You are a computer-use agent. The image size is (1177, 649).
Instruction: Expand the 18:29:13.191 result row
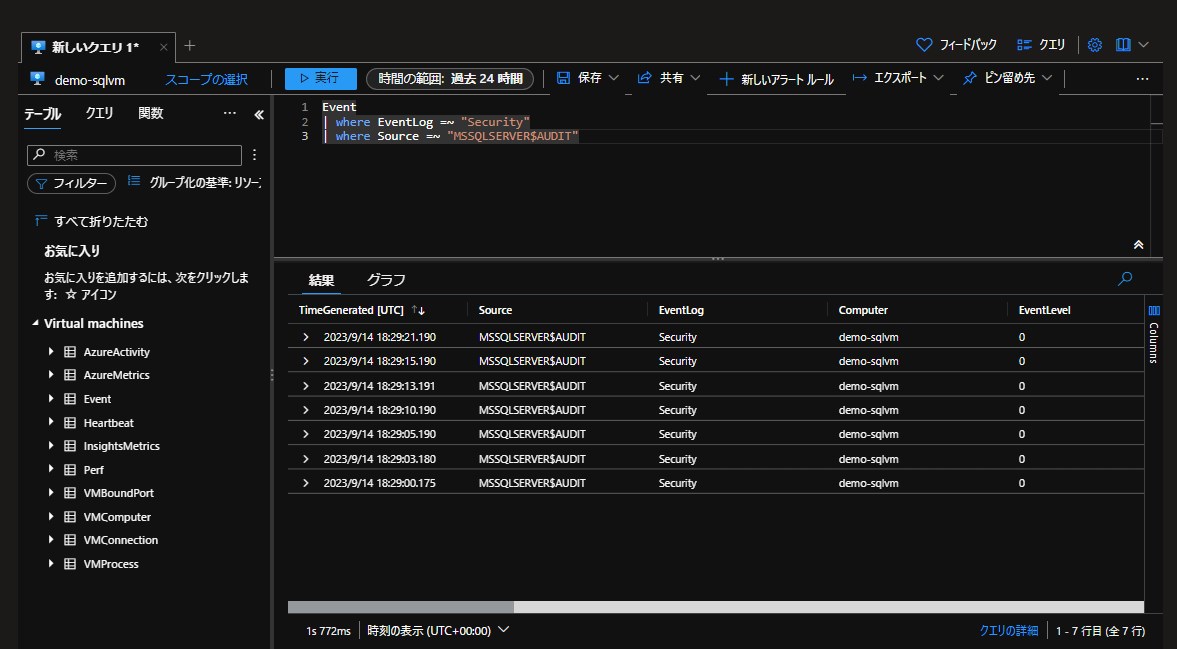pos(306,386)
